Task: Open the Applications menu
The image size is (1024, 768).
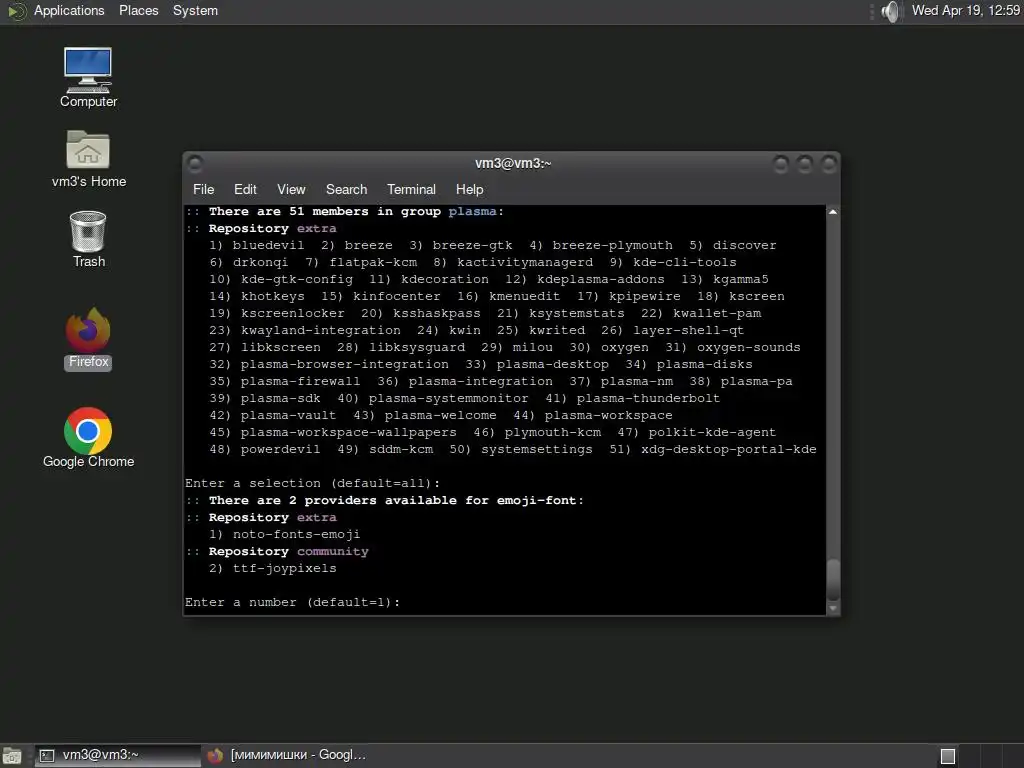Action: click(69, 10)
